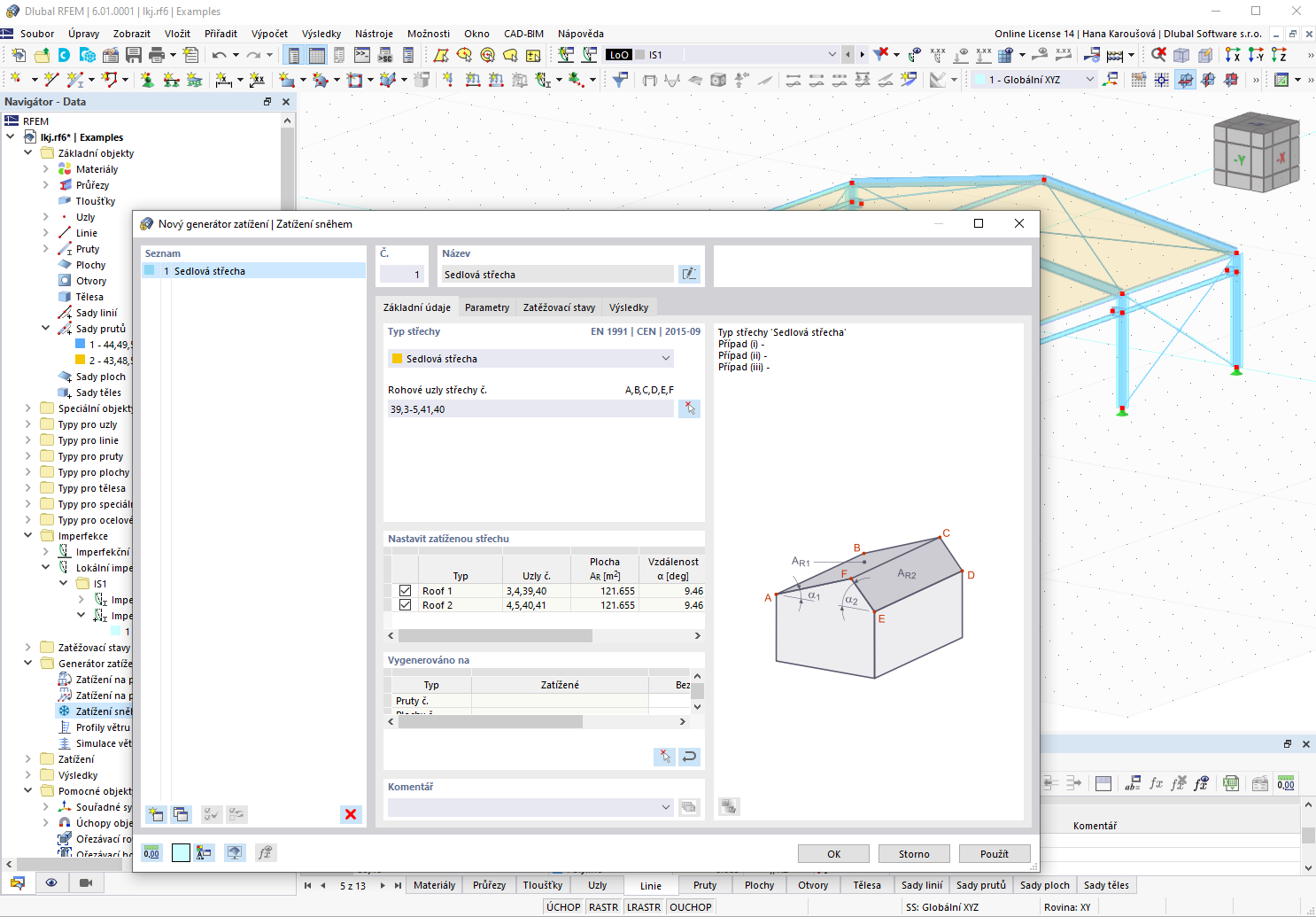Click the red X delete icon below Seznam
The height and width of the screenshot is (917, 1316).
click(351, 814)
